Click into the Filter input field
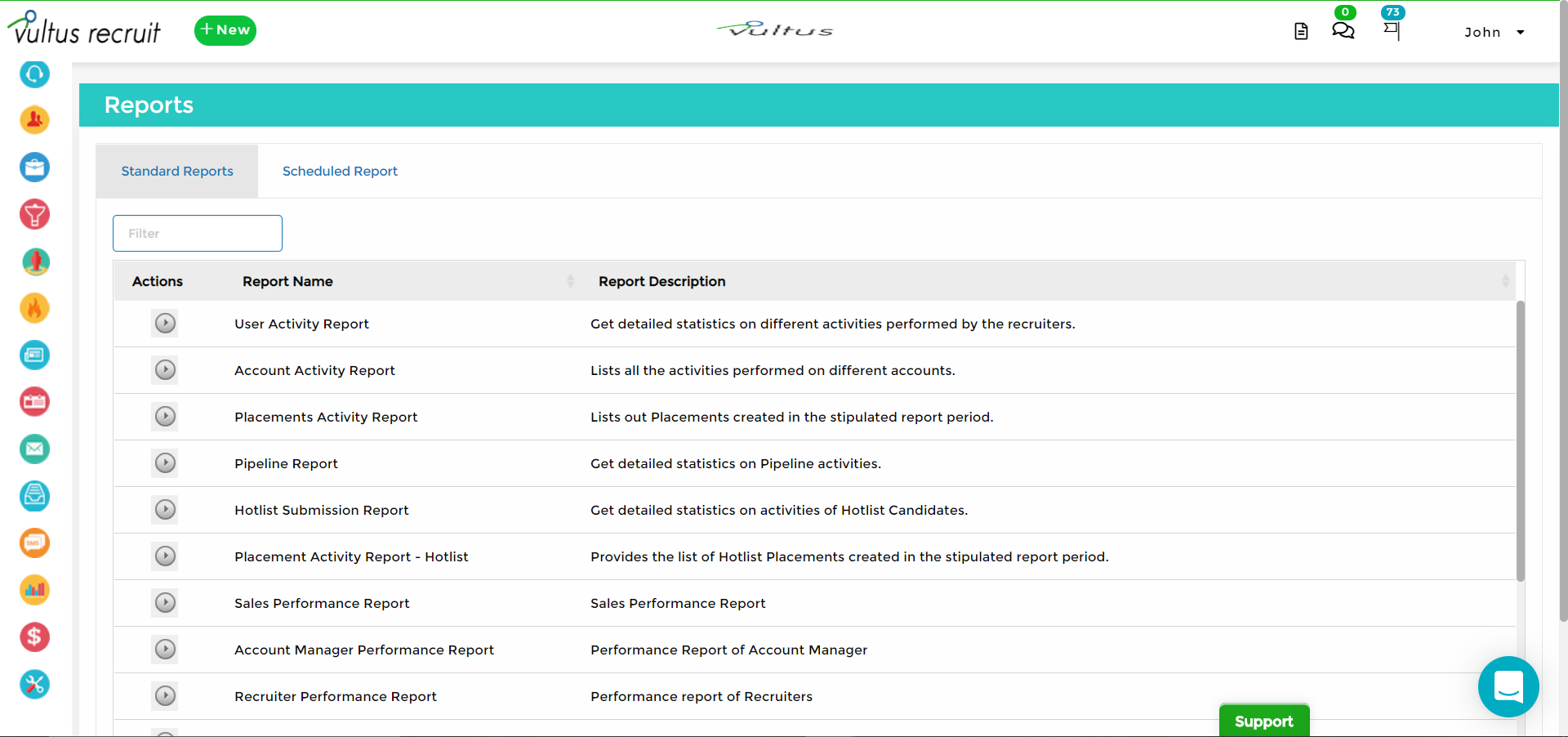Screen dimensions: 1568x737 [x=198, y=234]
